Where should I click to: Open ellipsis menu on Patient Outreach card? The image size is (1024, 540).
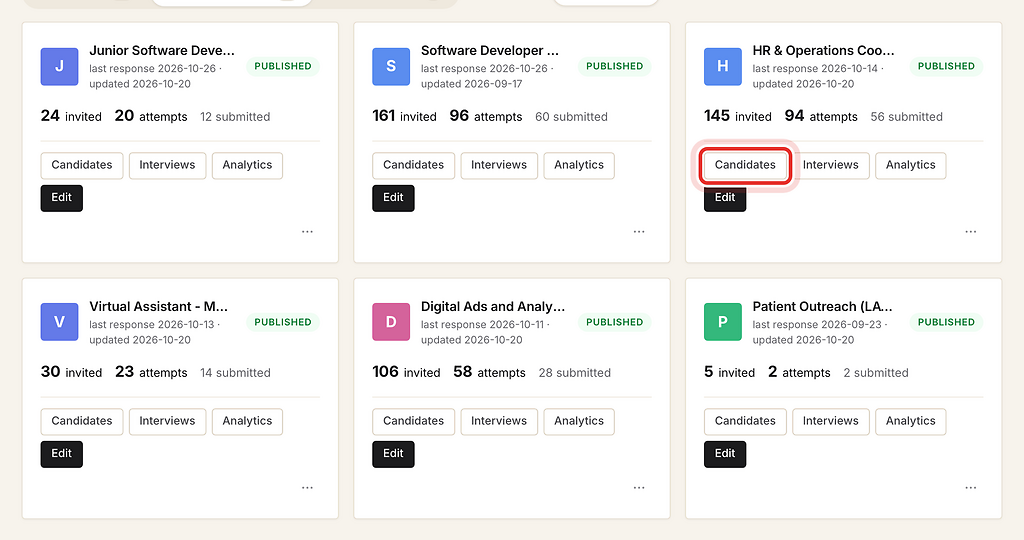970,488
